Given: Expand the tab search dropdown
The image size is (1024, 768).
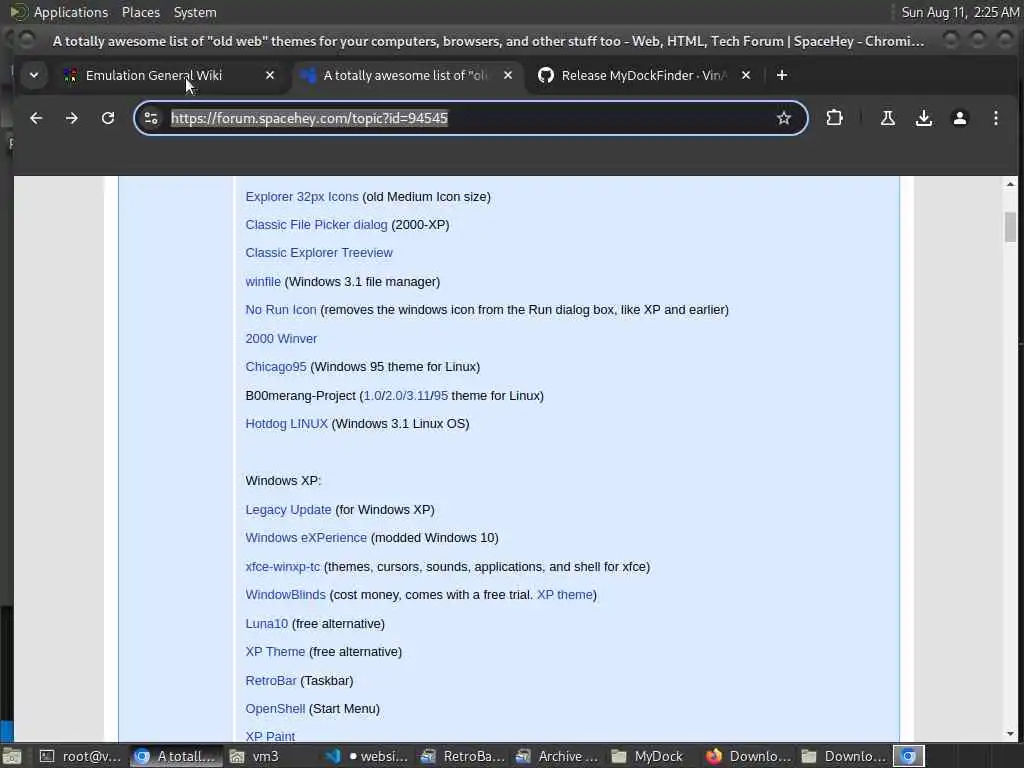Looking at the screenshot, I should tap(34, 75).
